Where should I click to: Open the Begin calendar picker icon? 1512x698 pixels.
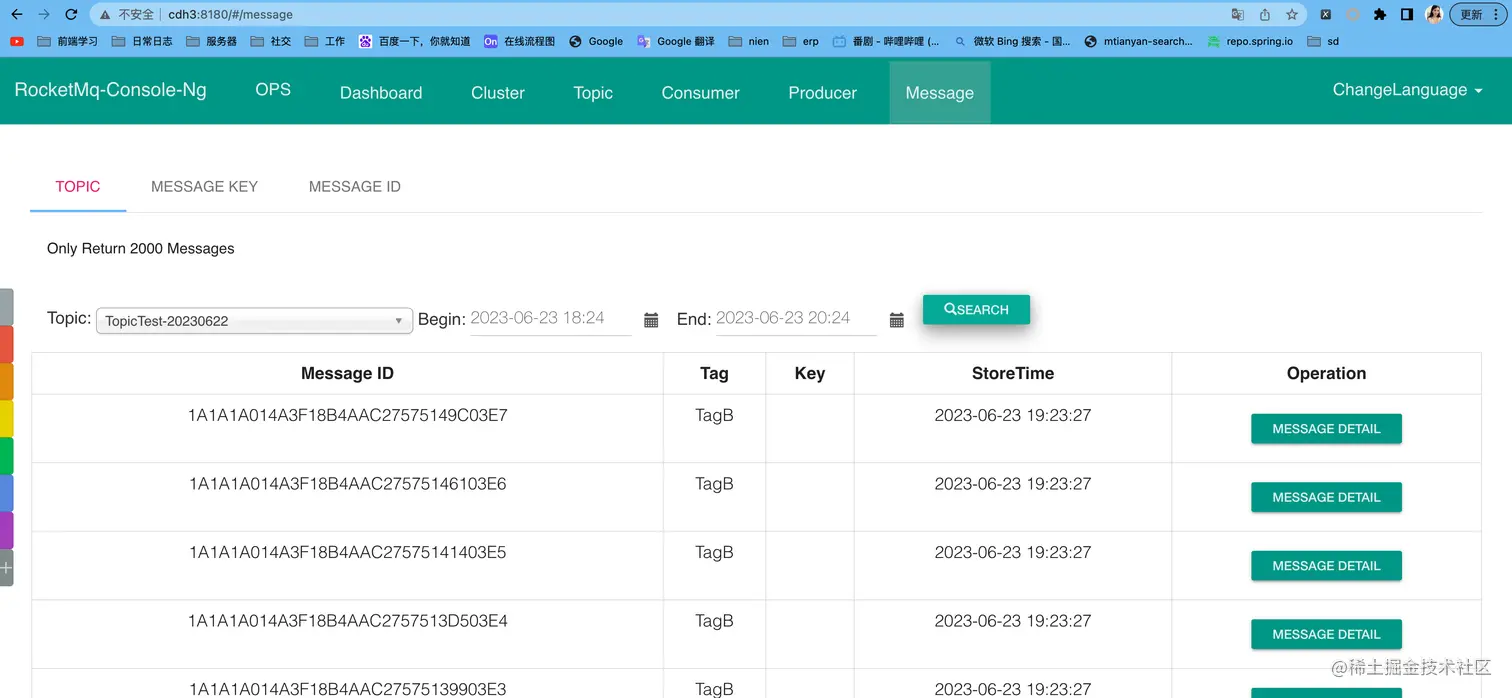651,320
